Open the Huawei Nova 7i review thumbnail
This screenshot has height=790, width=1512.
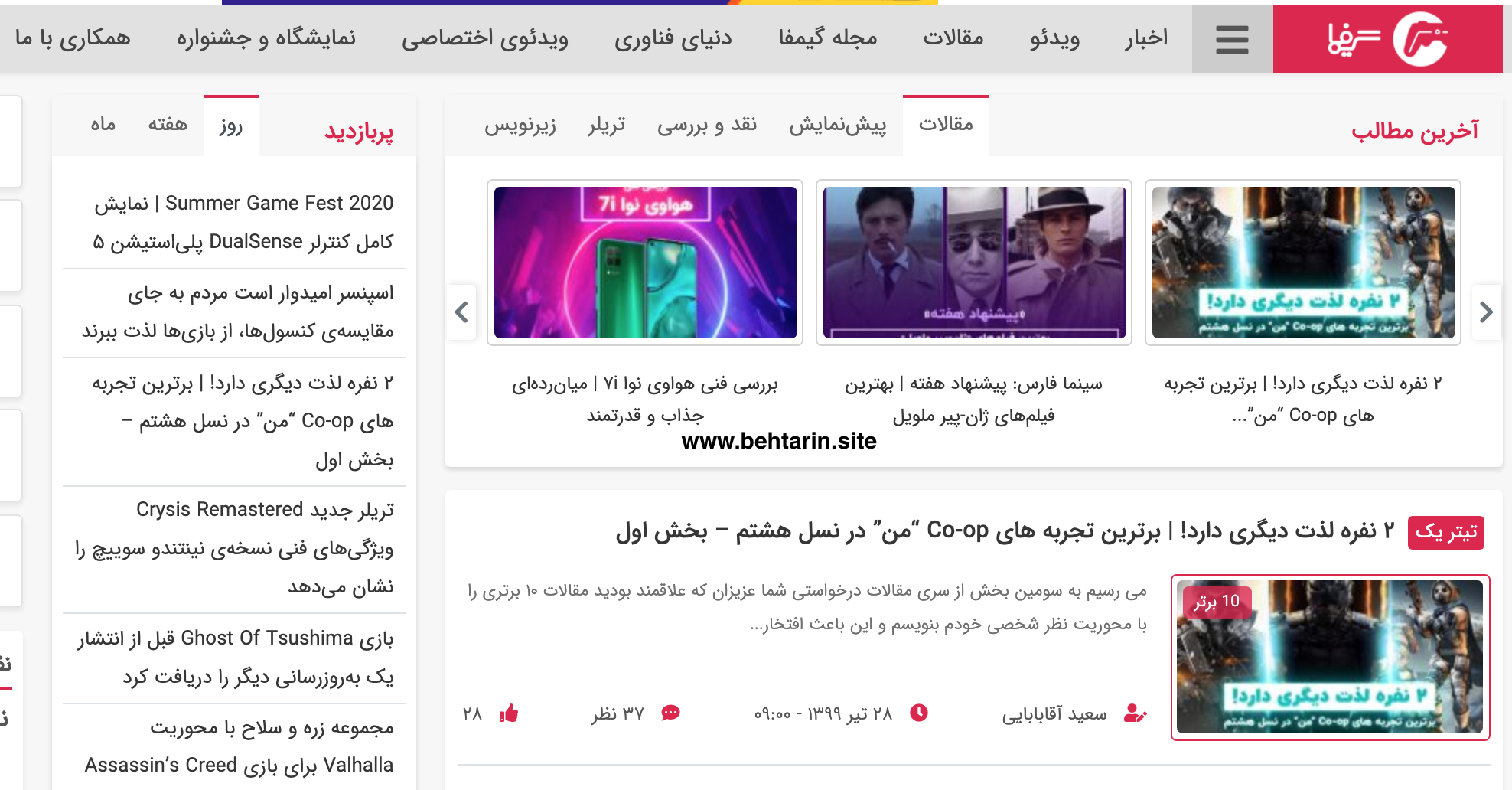(x=645, y=263)
